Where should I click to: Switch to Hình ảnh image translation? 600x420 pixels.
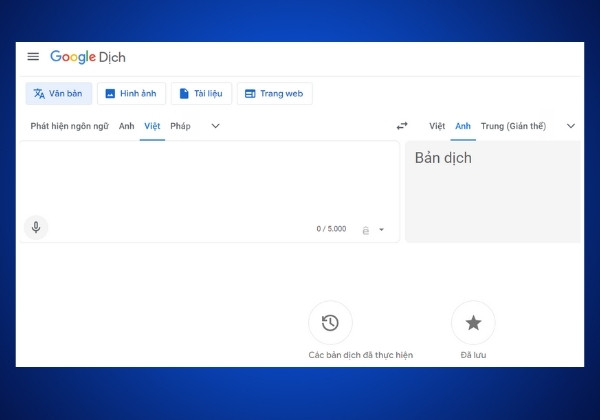tap(131, 93)
